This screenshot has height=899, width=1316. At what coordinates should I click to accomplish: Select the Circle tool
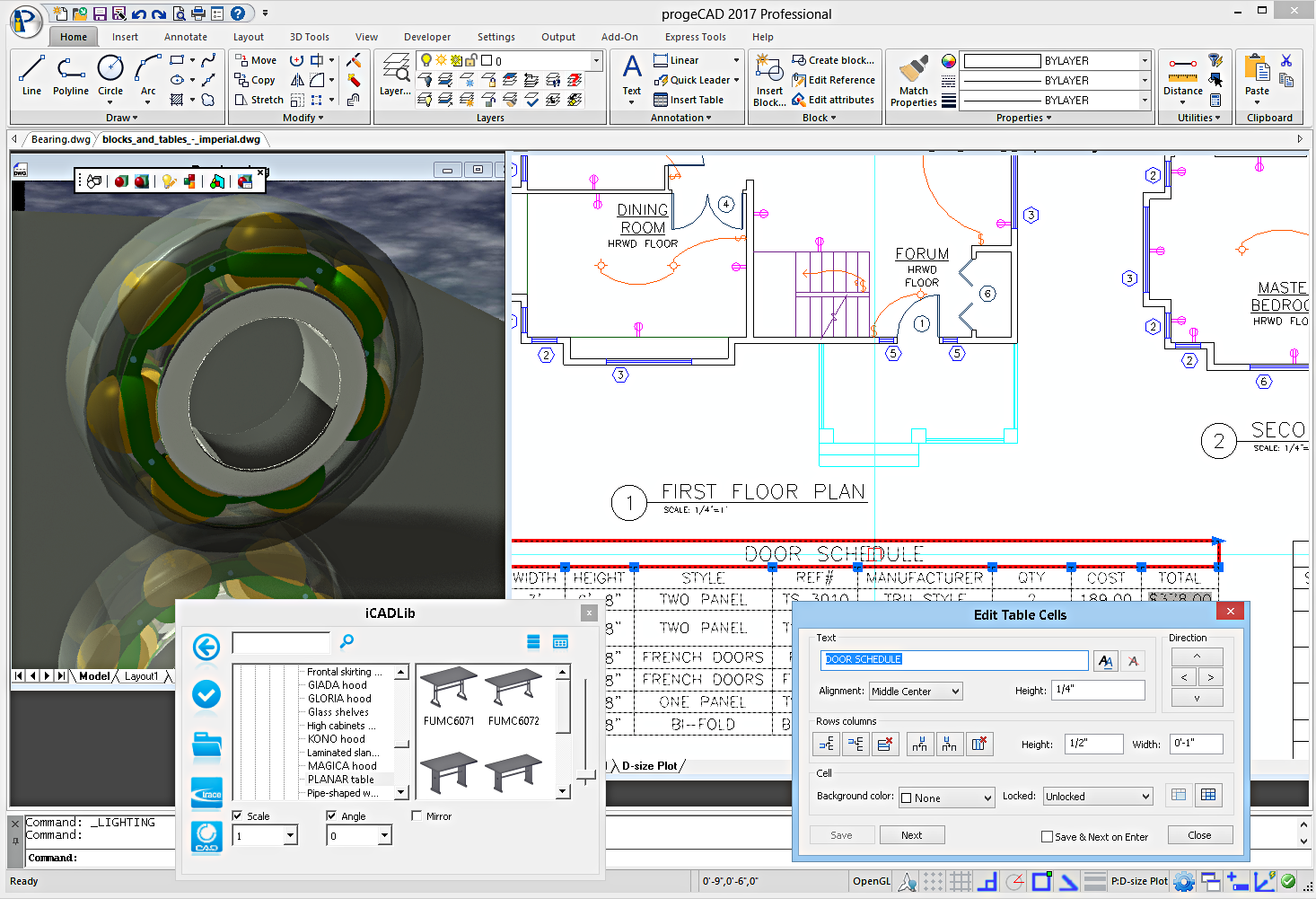pyautogui.click(x=110, y=78)
